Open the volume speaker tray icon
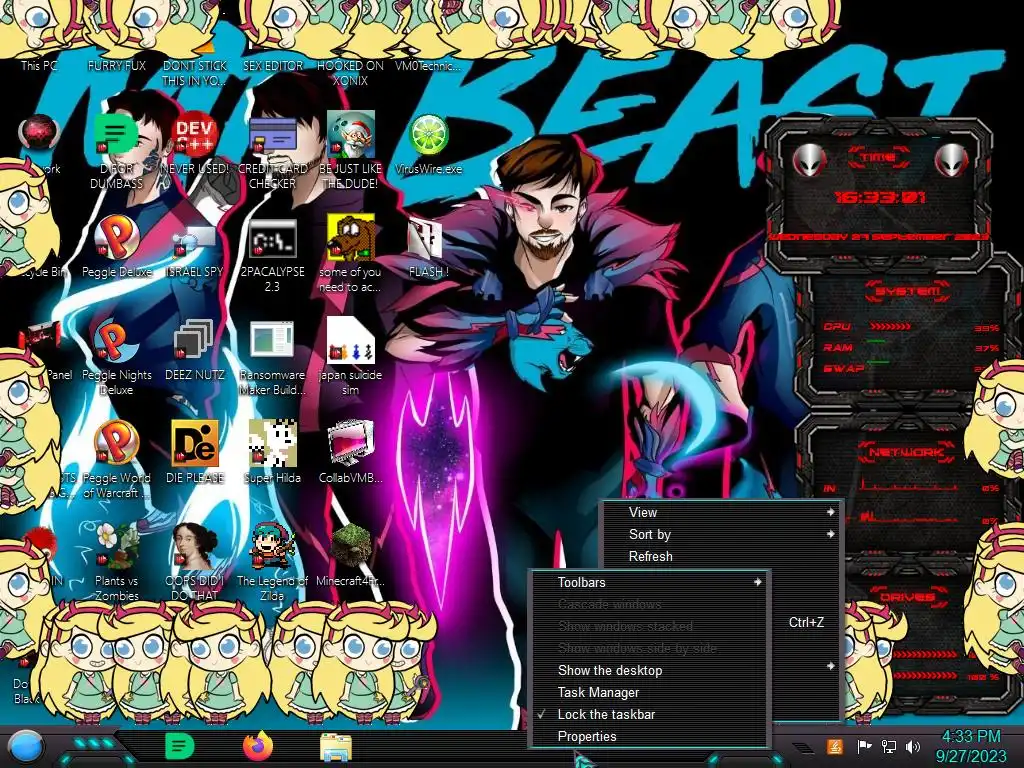The image size is (1024, 768). (x=913, y=746)
